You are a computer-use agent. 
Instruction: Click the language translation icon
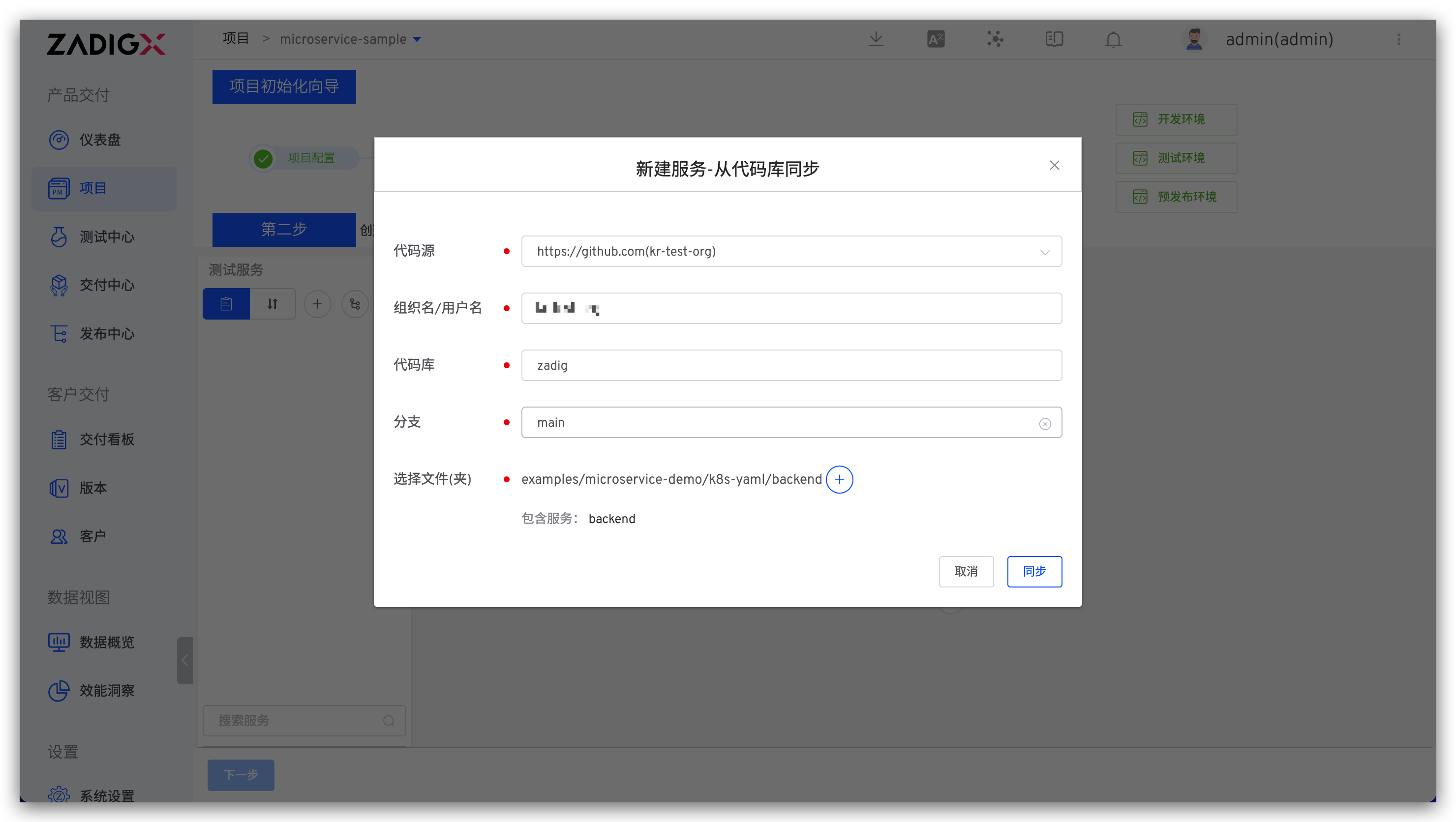click(936, 38)
